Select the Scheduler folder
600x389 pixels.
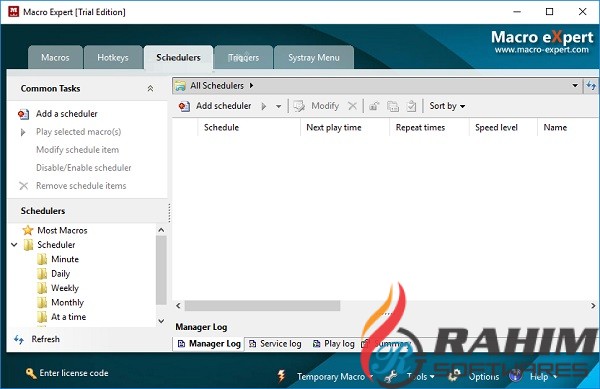coord(56,245)
